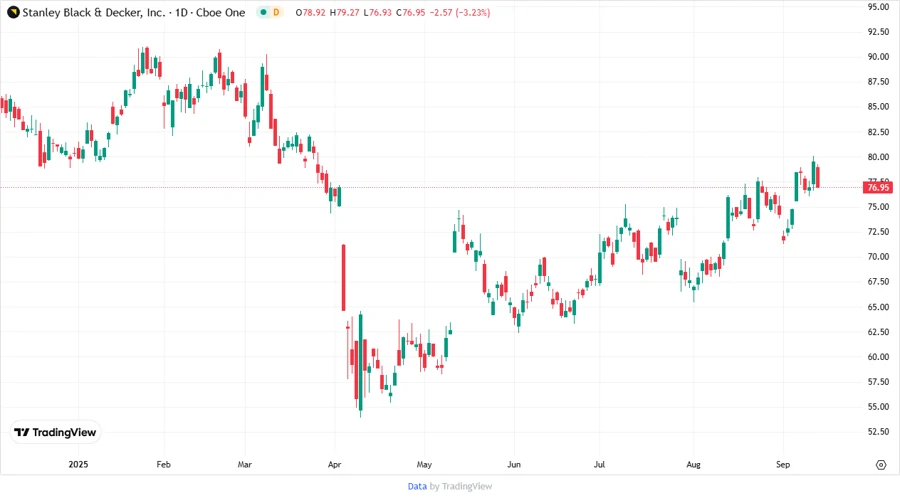Viewport: 900px width, 498px height.
Task: Click the 55.00 price axis label
Action: pos(878,406)
